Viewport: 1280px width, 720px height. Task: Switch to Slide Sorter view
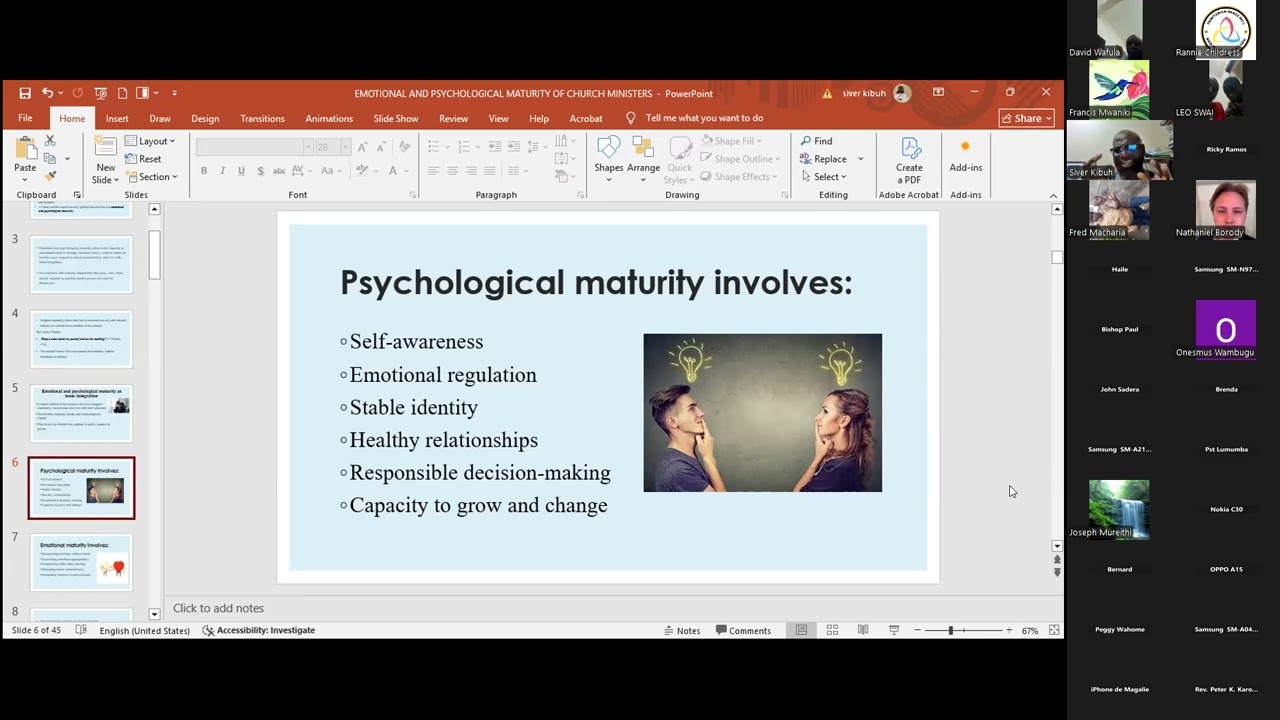[832, 630]
